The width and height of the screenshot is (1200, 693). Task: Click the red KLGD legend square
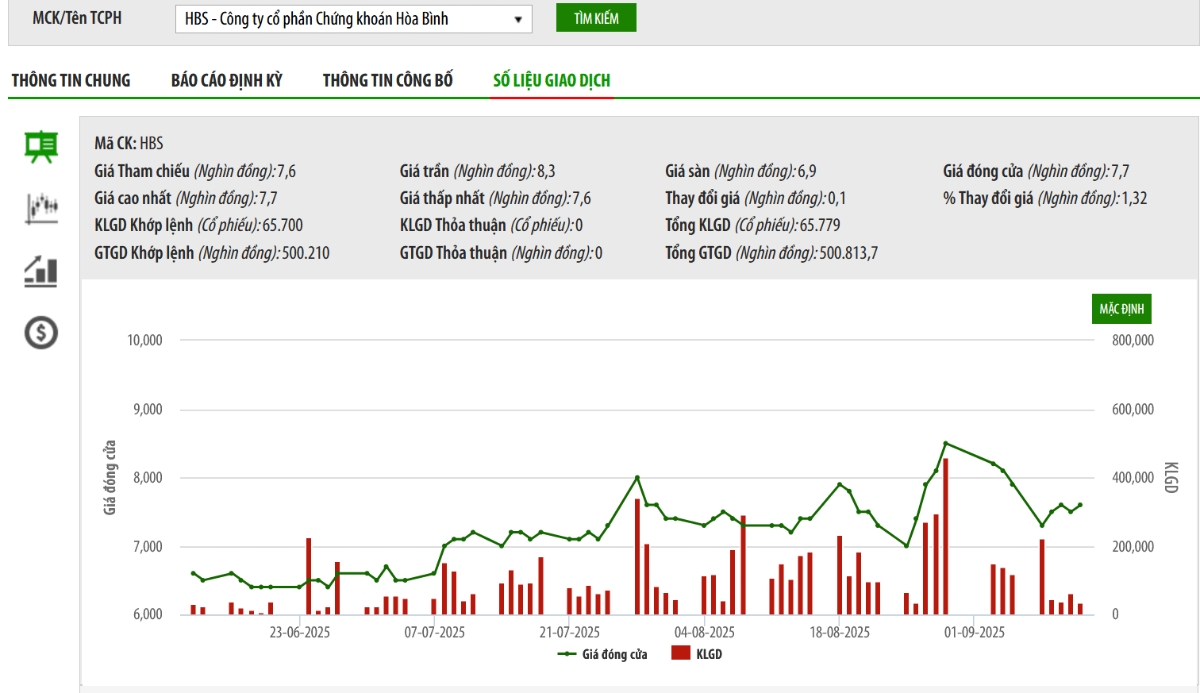(681, 654)
